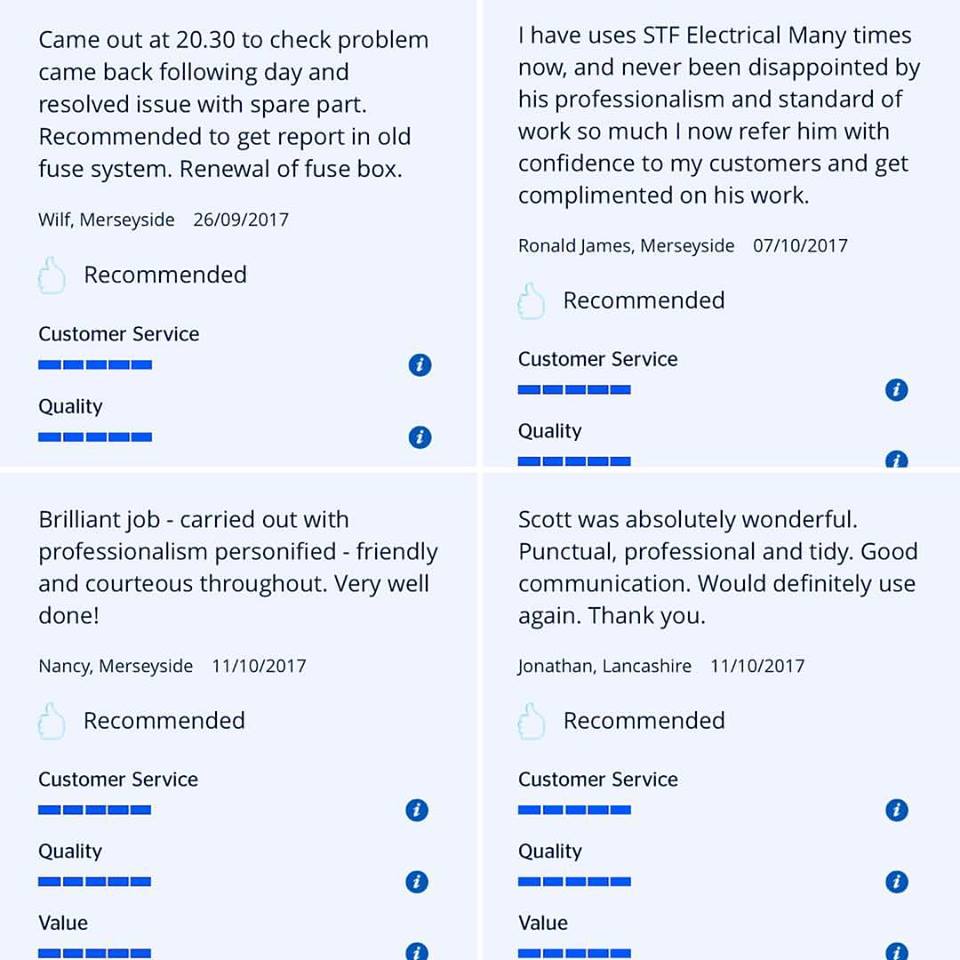Click review text starting Scott was absolutely wonderful

point(718,568)
